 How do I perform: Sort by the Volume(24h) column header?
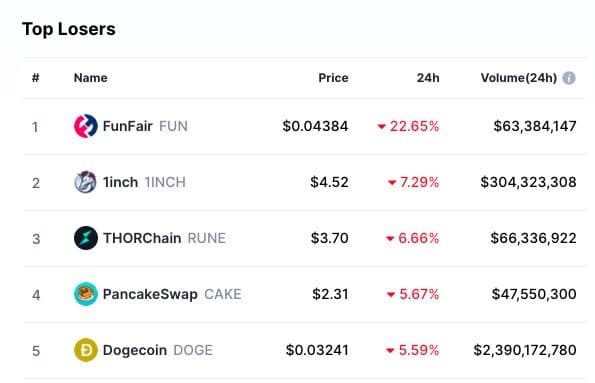pos(519,78)
